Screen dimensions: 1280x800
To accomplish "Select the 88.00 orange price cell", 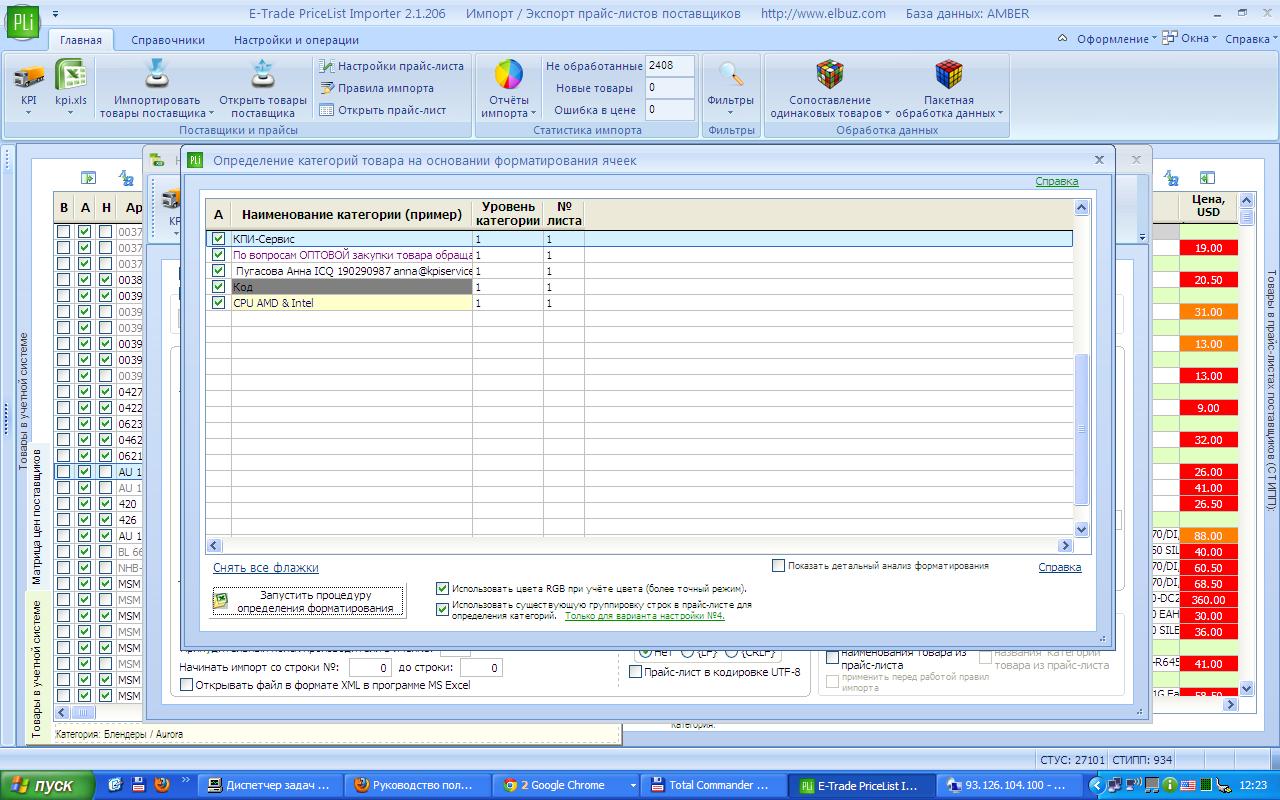I will pyautogui.click(x=1208, y=536).
